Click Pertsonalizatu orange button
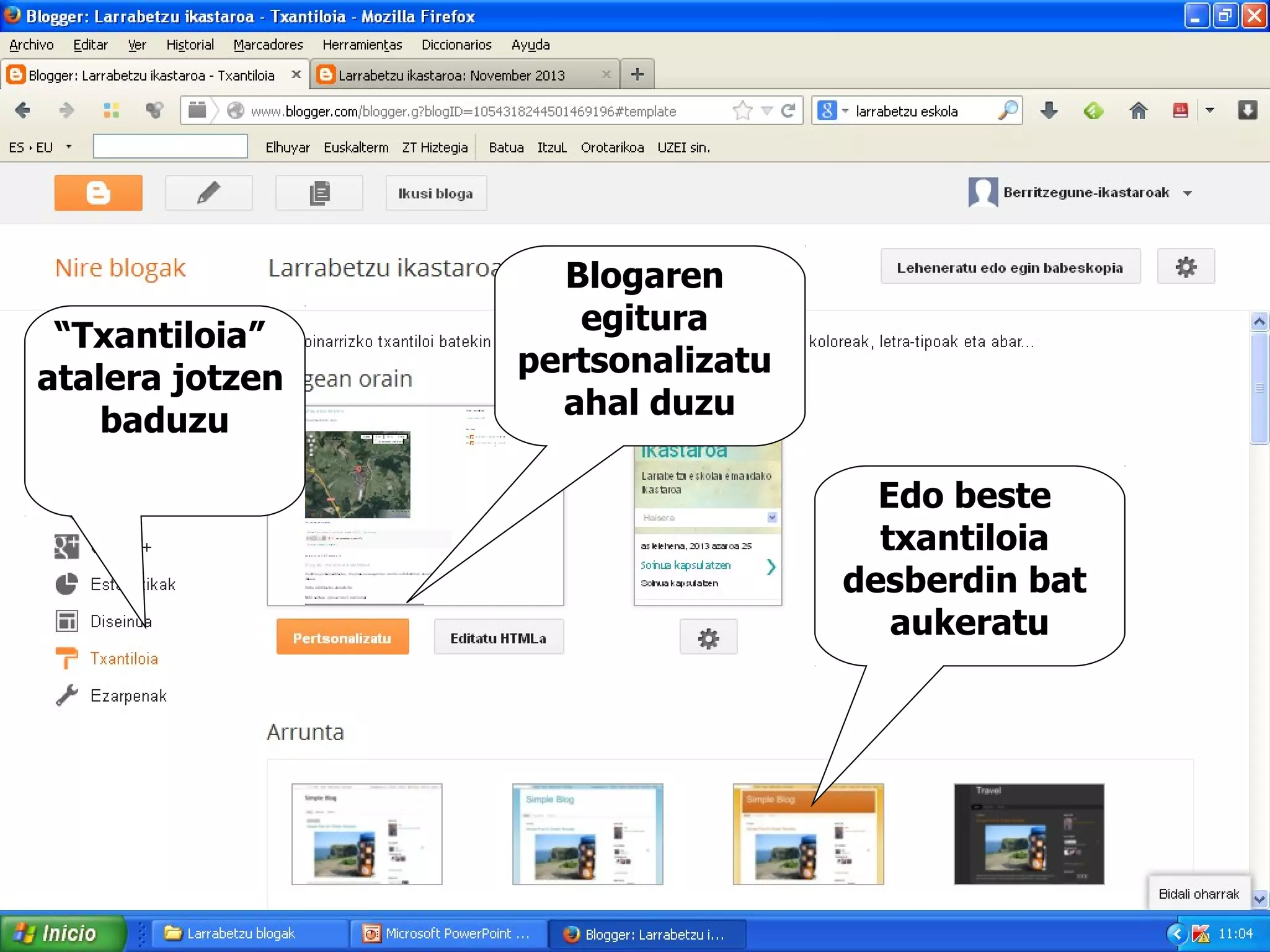Viewport: 1270px width, 952px height. click(342, 637)
